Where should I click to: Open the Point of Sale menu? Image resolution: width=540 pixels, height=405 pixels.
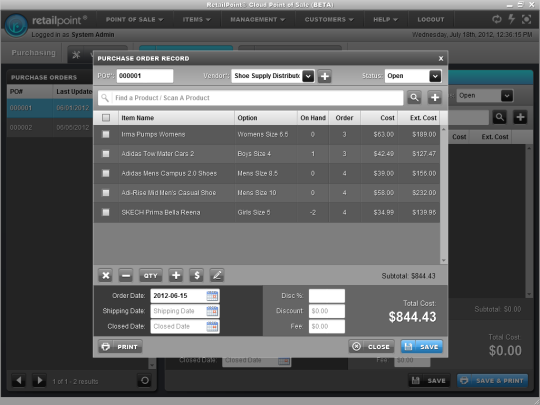(x=134, y=20)
